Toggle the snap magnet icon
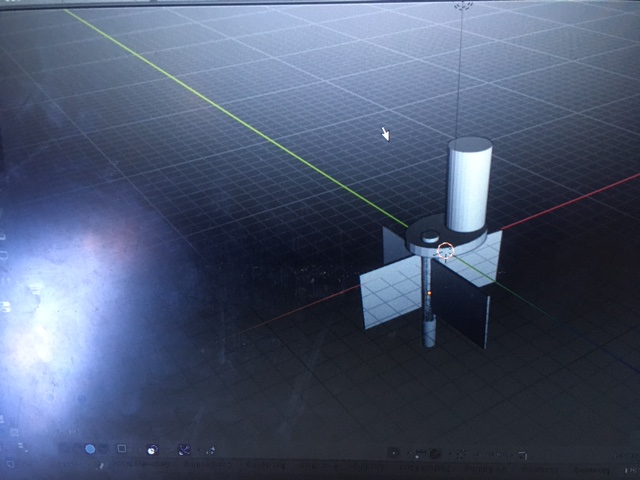 point(436,454)
